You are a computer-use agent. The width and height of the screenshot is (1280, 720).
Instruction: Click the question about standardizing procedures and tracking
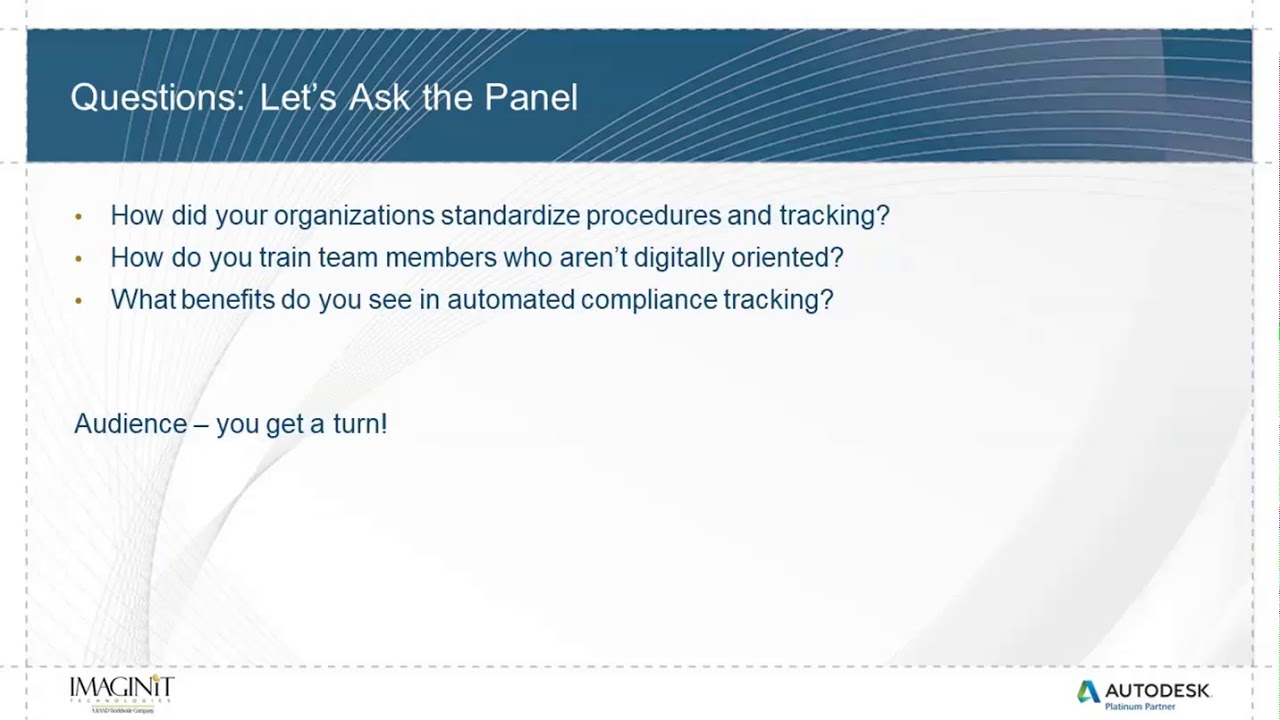pos(499,215)
